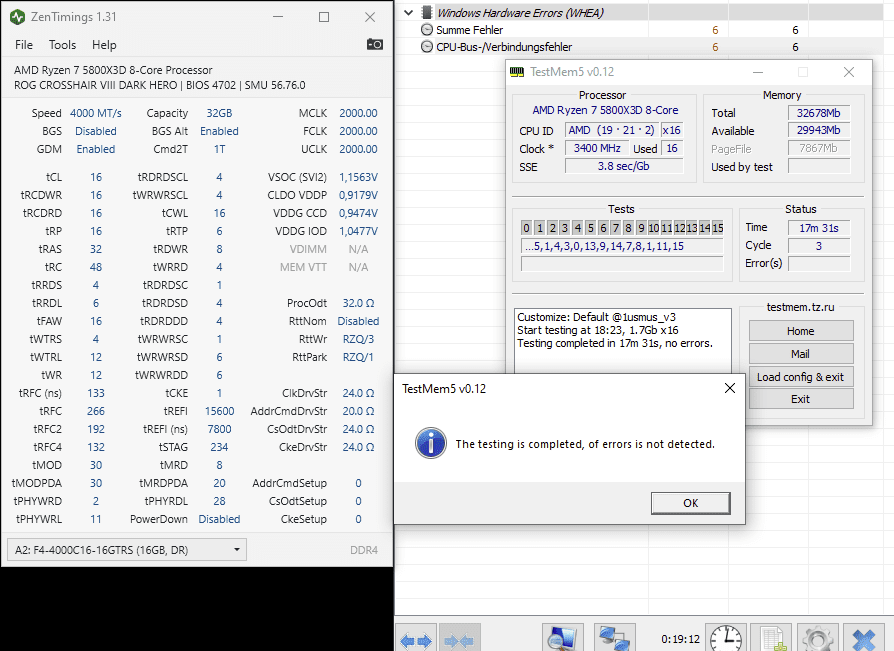
Task: Close the testing completed dialog
Action: 729,388
